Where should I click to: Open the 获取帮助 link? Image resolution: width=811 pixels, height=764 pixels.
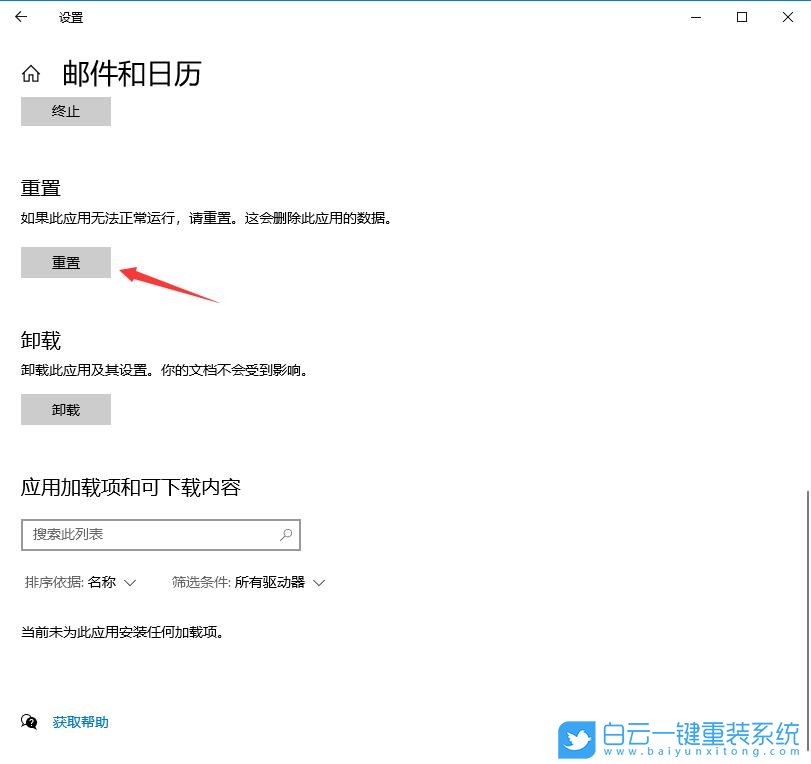pos(80,722)
